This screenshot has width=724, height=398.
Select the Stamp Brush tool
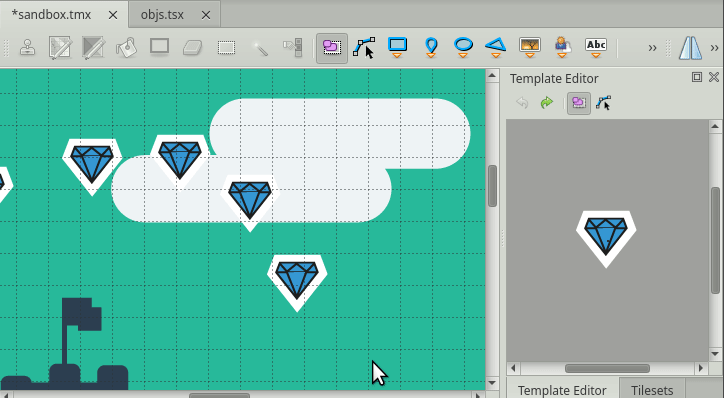click(28, 48)
